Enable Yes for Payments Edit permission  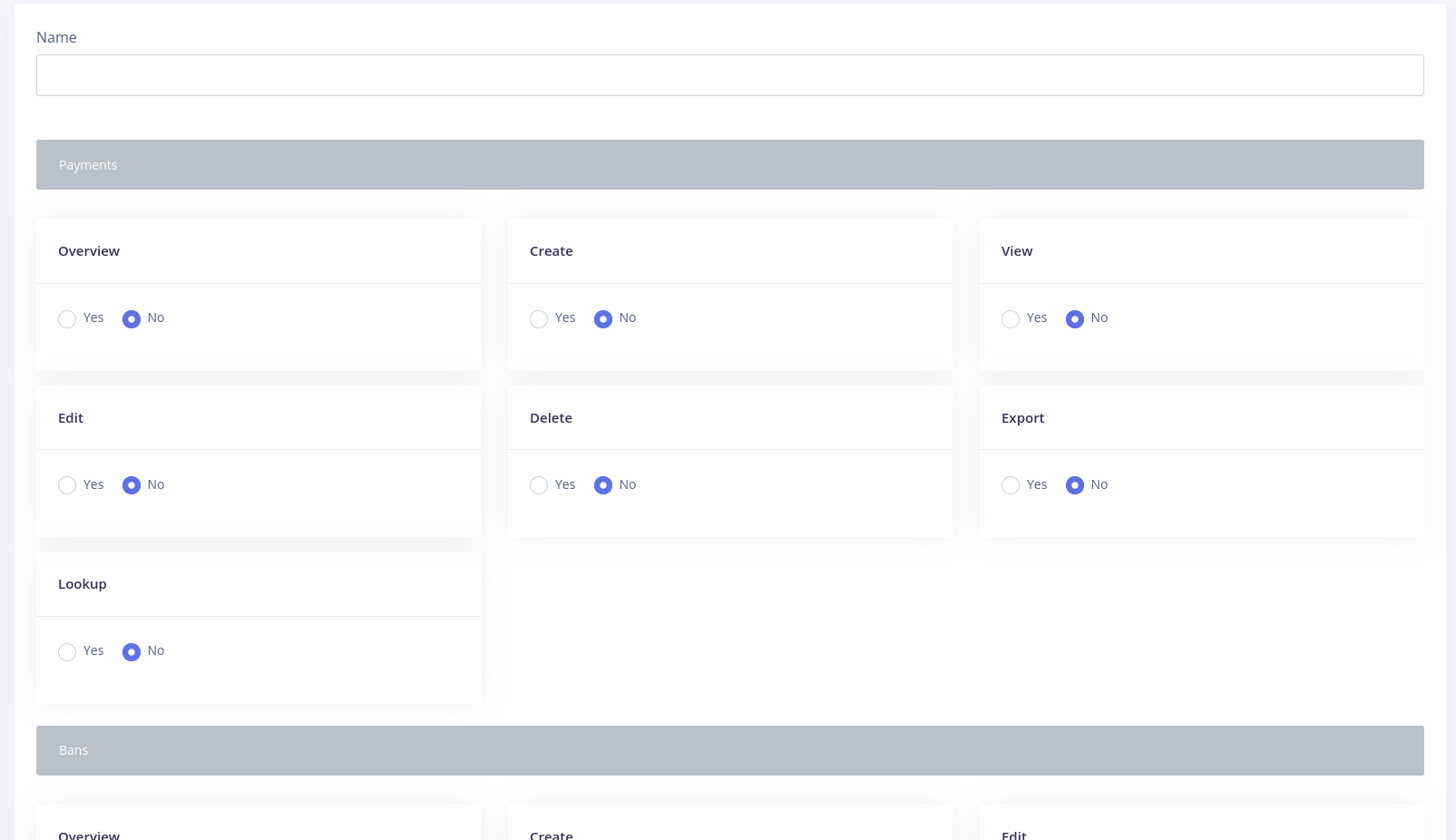coord(67,485)
